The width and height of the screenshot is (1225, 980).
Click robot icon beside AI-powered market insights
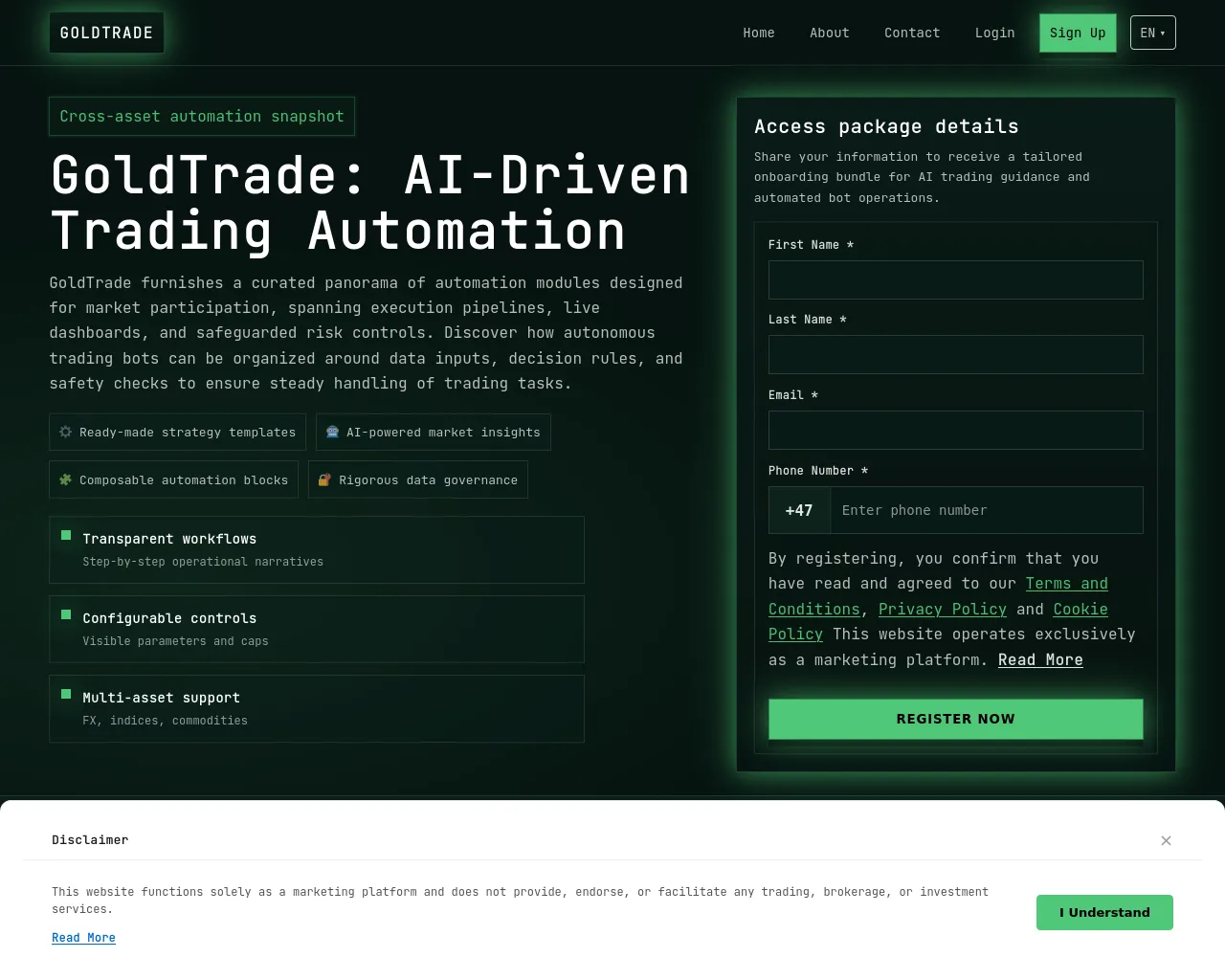333,432
